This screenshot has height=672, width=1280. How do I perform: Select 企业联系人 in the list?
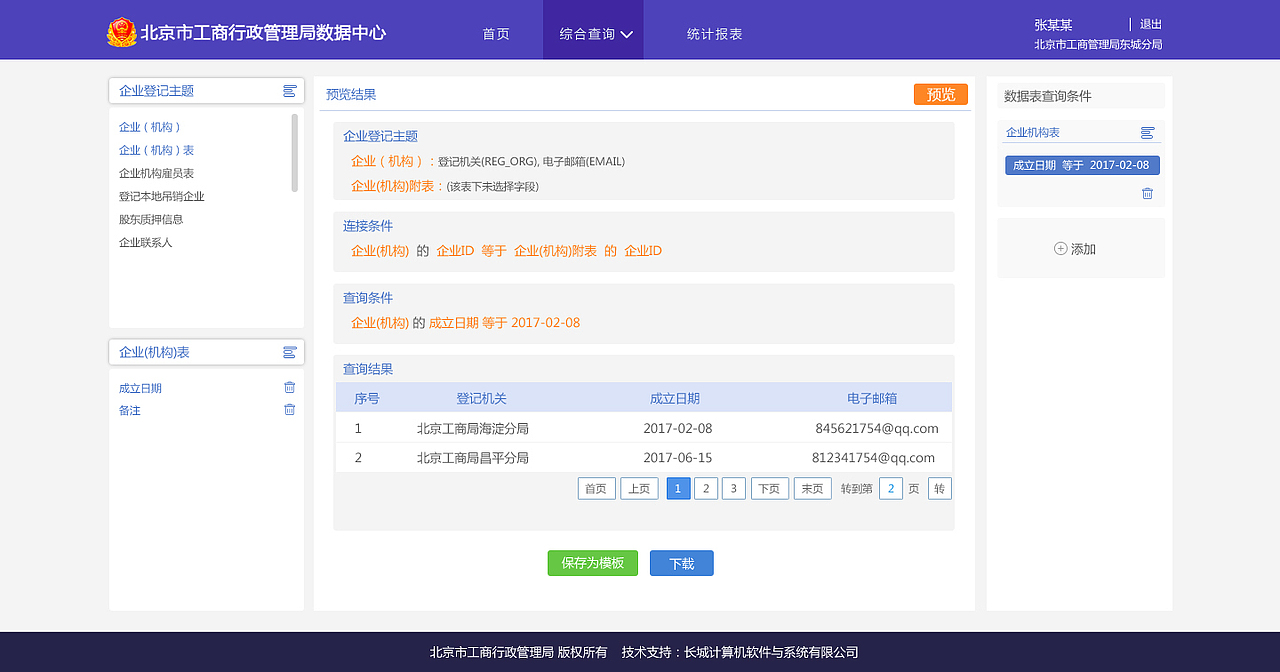(x=146, y=242)
